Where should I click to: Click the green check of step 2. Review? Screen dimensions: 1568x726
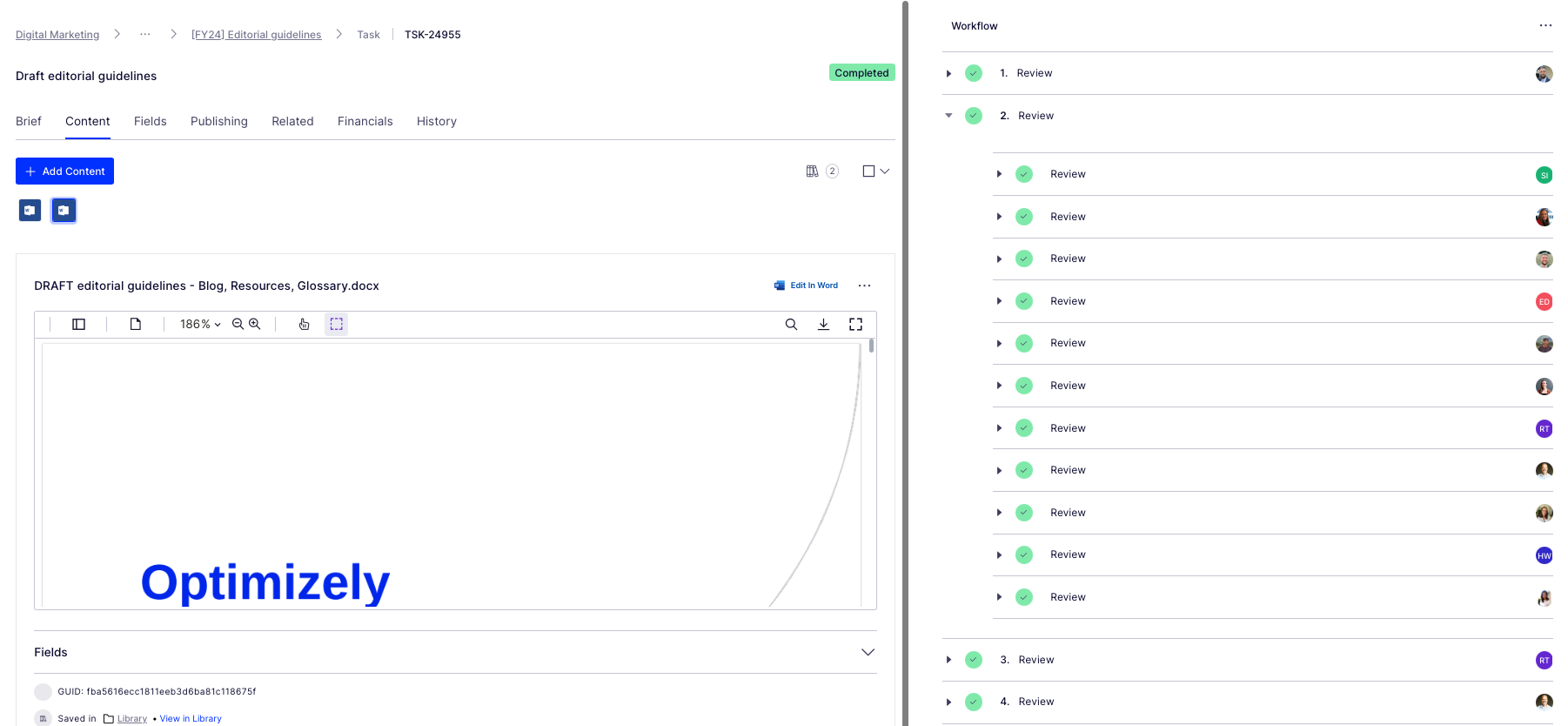(974, 116)
